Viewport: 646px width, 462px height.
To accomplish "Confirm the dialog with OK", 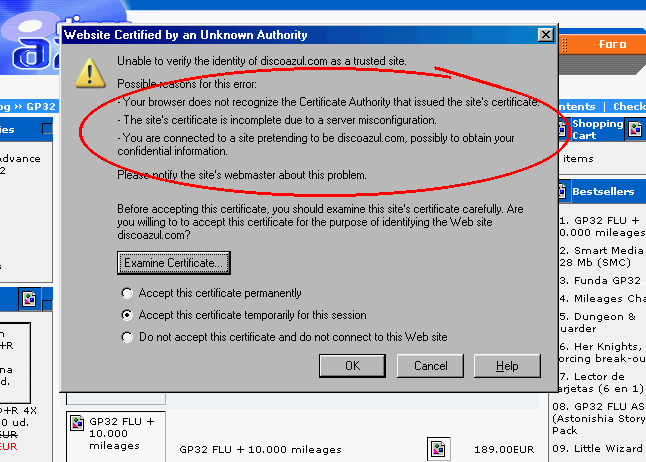I will [352, 366].
